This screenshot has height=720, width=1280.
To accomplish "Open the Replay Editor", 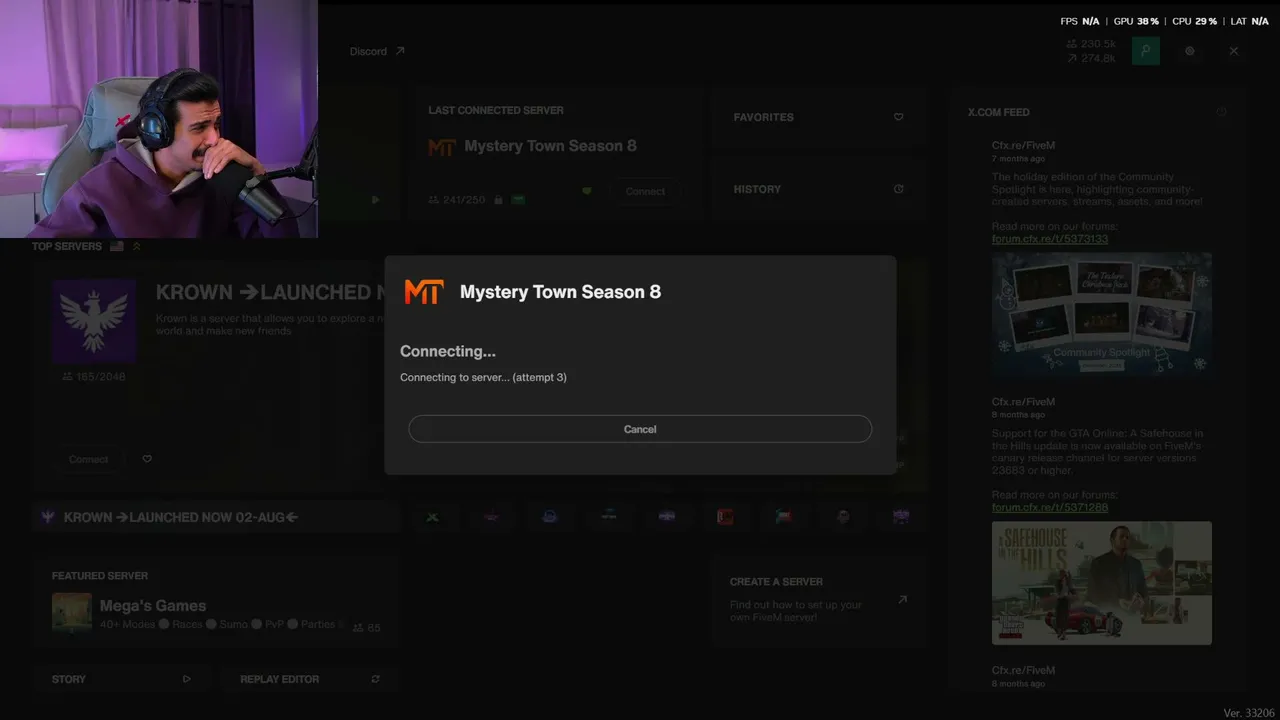I will pyautogui.click(x=310, y=679).
